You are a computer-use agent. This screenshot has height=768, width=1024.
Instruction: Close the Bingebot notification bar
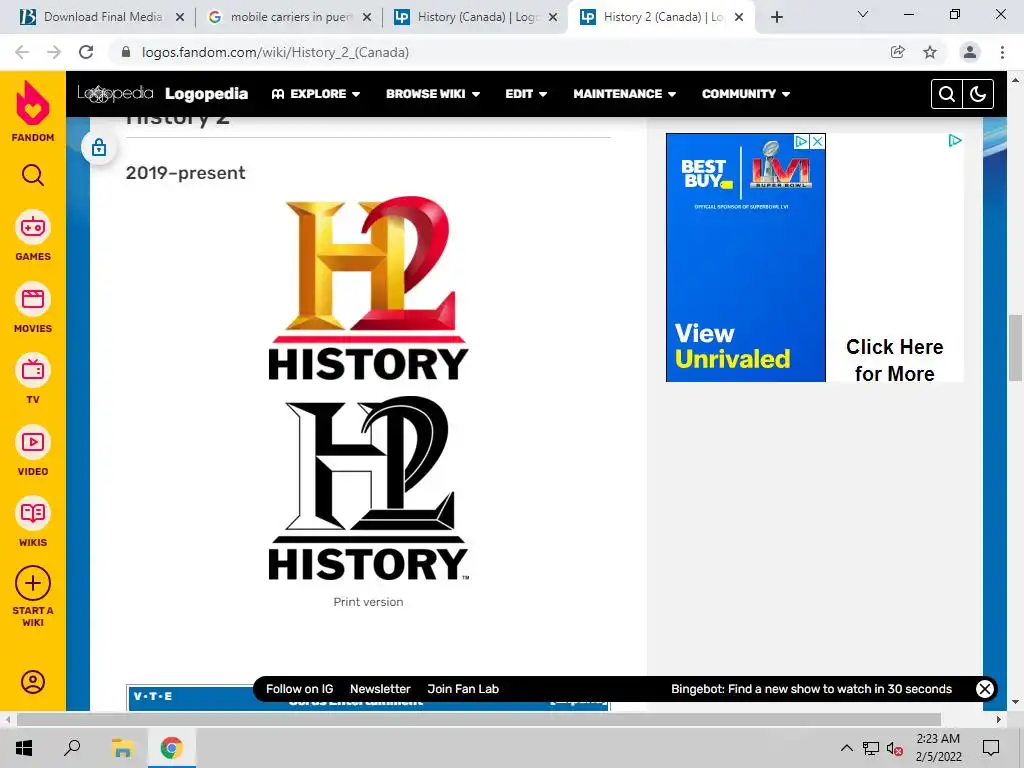click(985, 689)
